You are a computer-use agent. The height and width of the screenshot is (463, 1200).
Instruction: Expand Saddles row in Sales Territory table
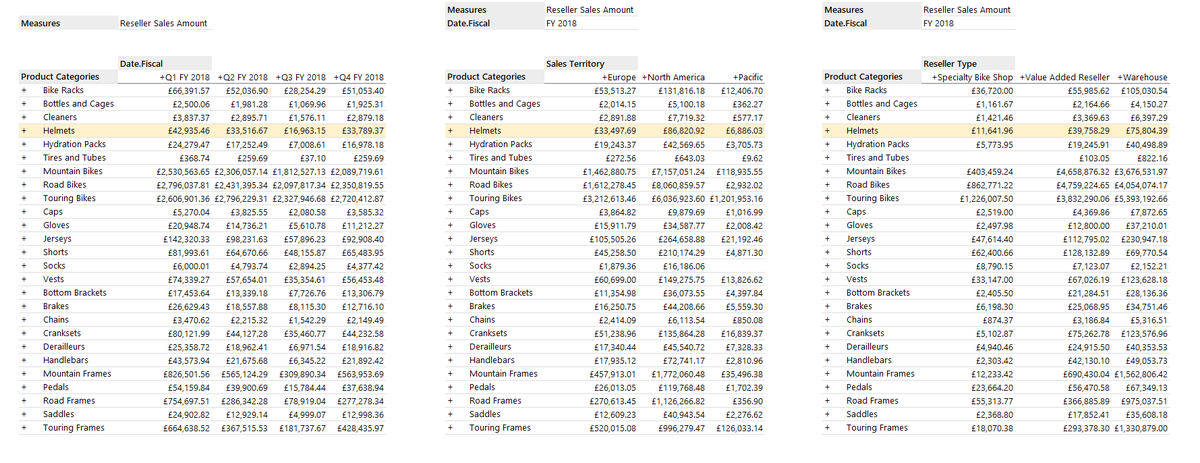coord(450,414)
